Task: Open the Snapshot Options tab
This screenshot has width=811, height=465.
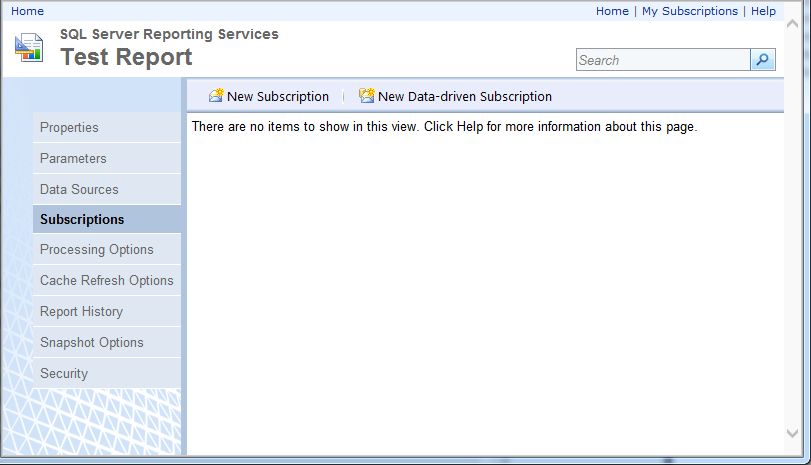Action: pos(92,343)
